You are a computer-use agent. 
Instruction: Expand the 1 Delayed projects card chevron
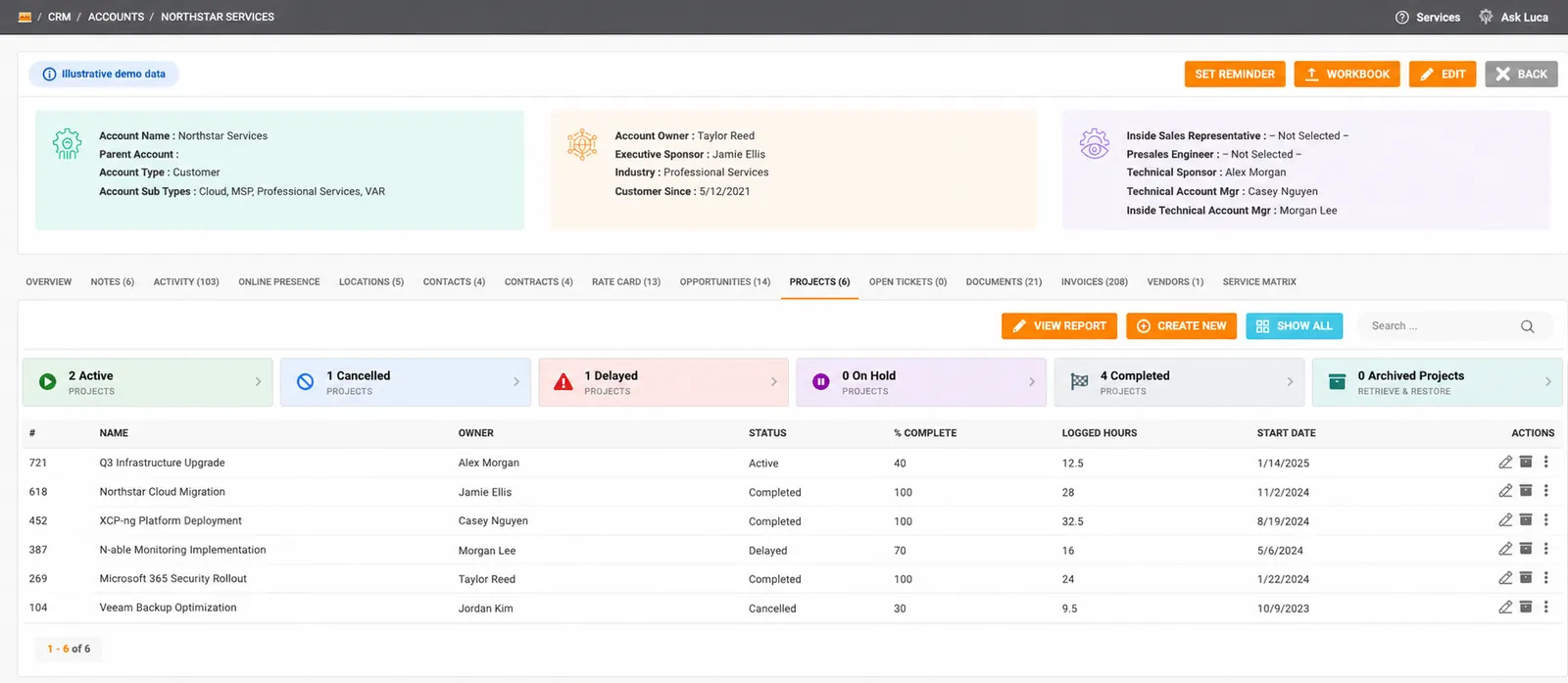click(x=774, y=382)
